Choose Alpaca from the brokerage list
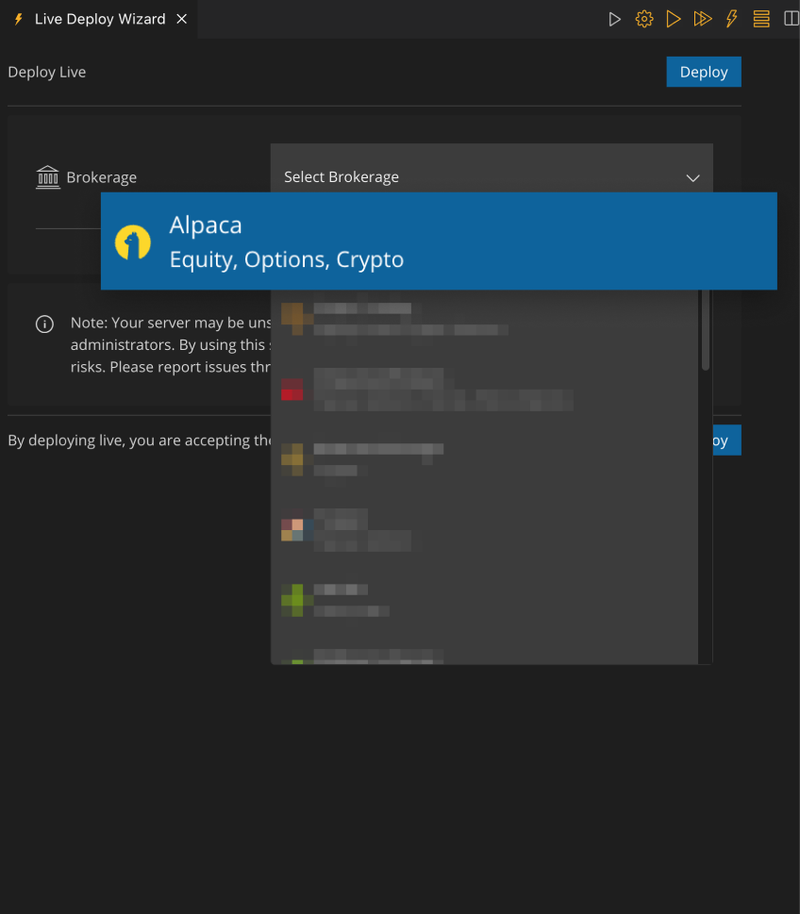The image size is (800, 914). 438,241
